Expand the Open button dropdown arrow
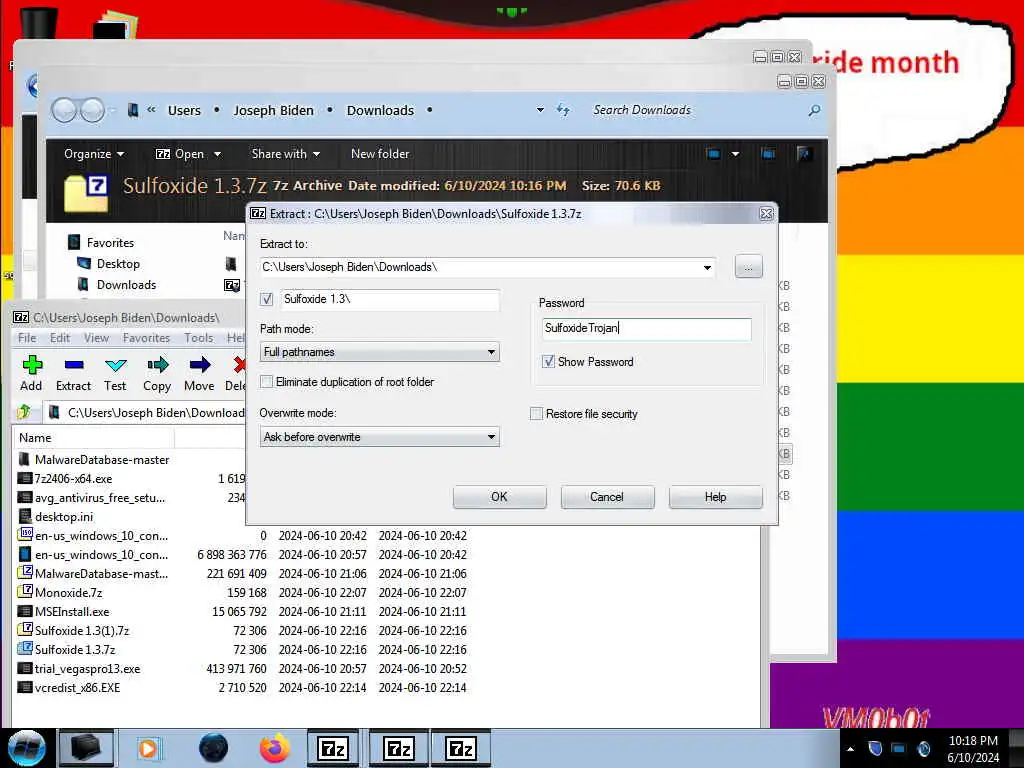 click(217, 154)
